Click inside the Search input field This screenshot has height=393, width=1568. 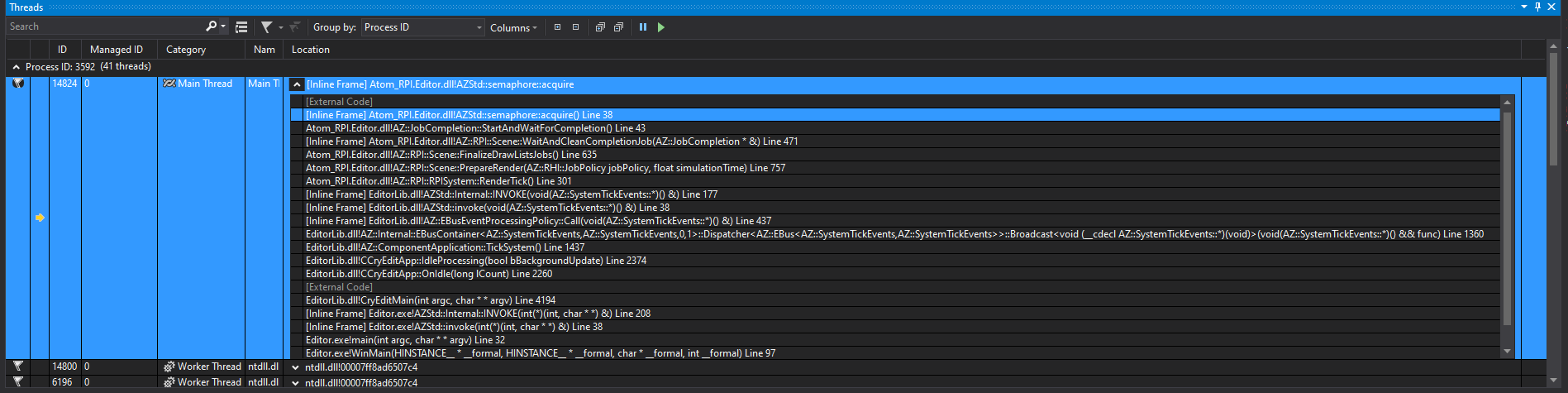pyautogui.click(x=106, y=26)
